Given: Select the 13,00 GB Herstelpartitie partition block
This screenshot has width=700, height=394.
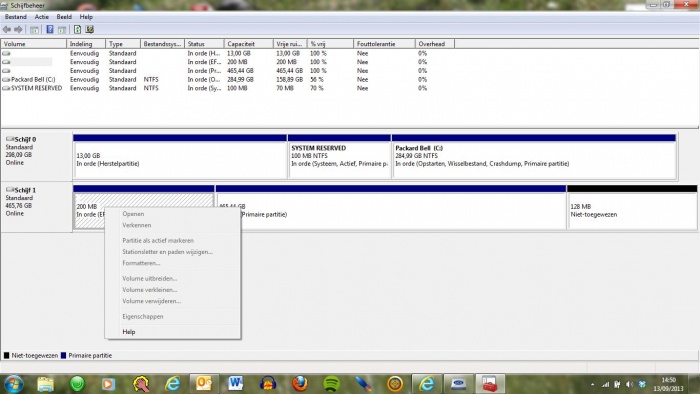Looking at the screenshot, I should 180,156.
